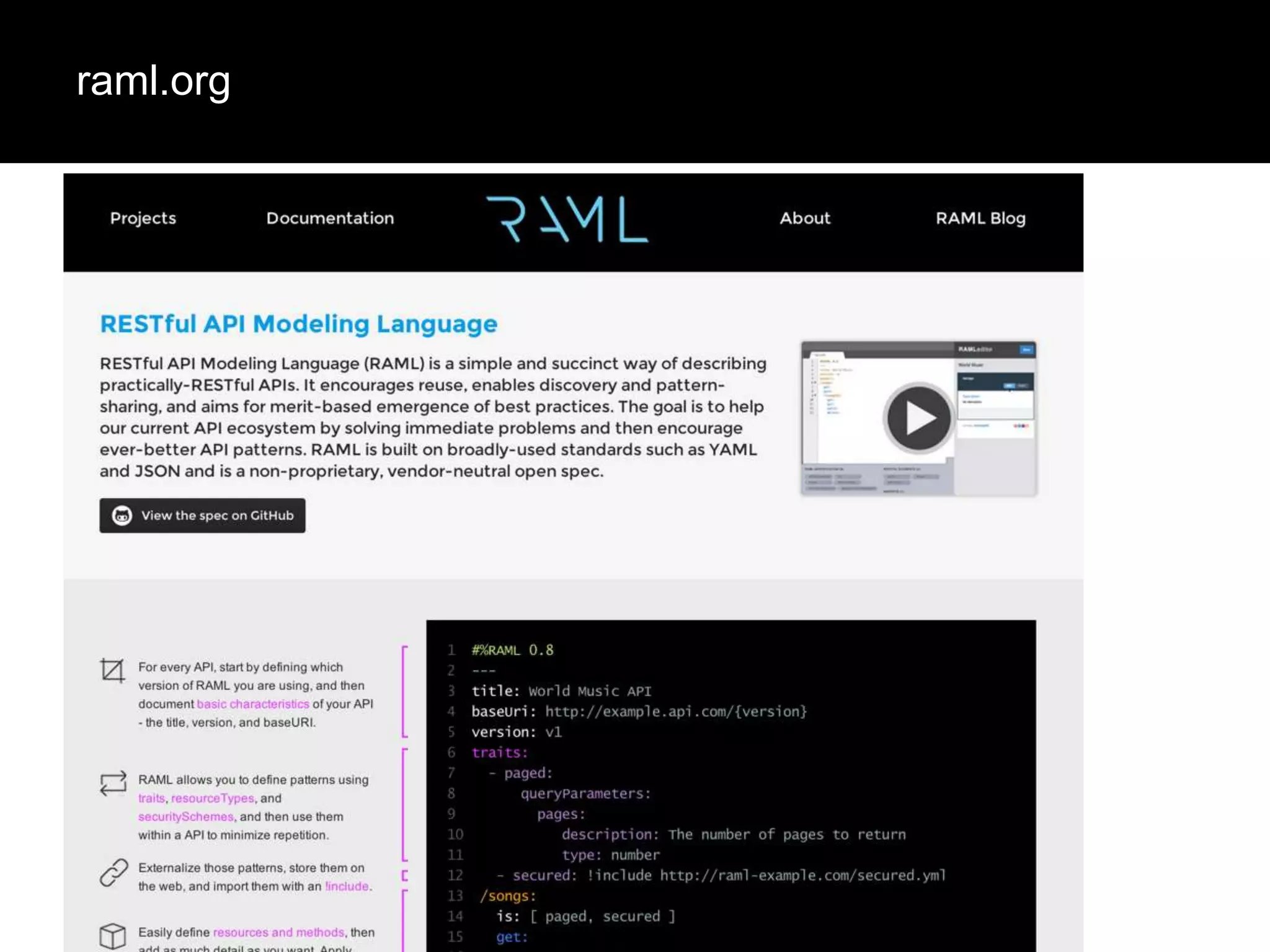This screenshot has height=952, width=1270.
Task: Follow the resourceTypes link
Action: pos(213,798)
